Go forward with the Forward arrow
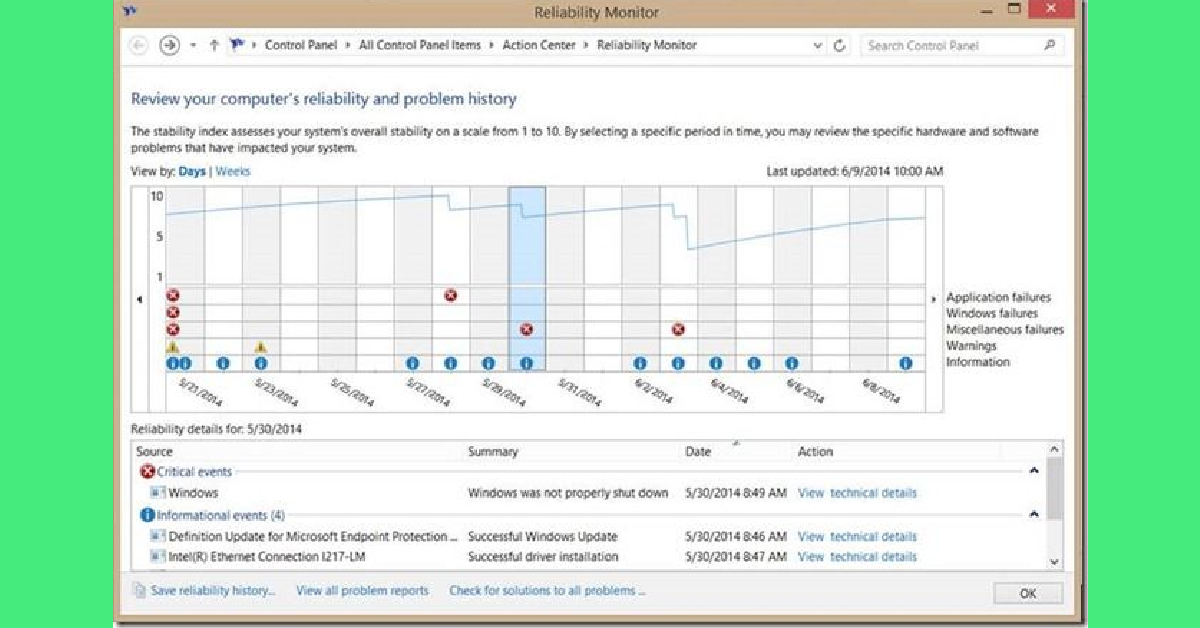The height and width of the screenshot is (628, 1200). [x=169, y=45]
